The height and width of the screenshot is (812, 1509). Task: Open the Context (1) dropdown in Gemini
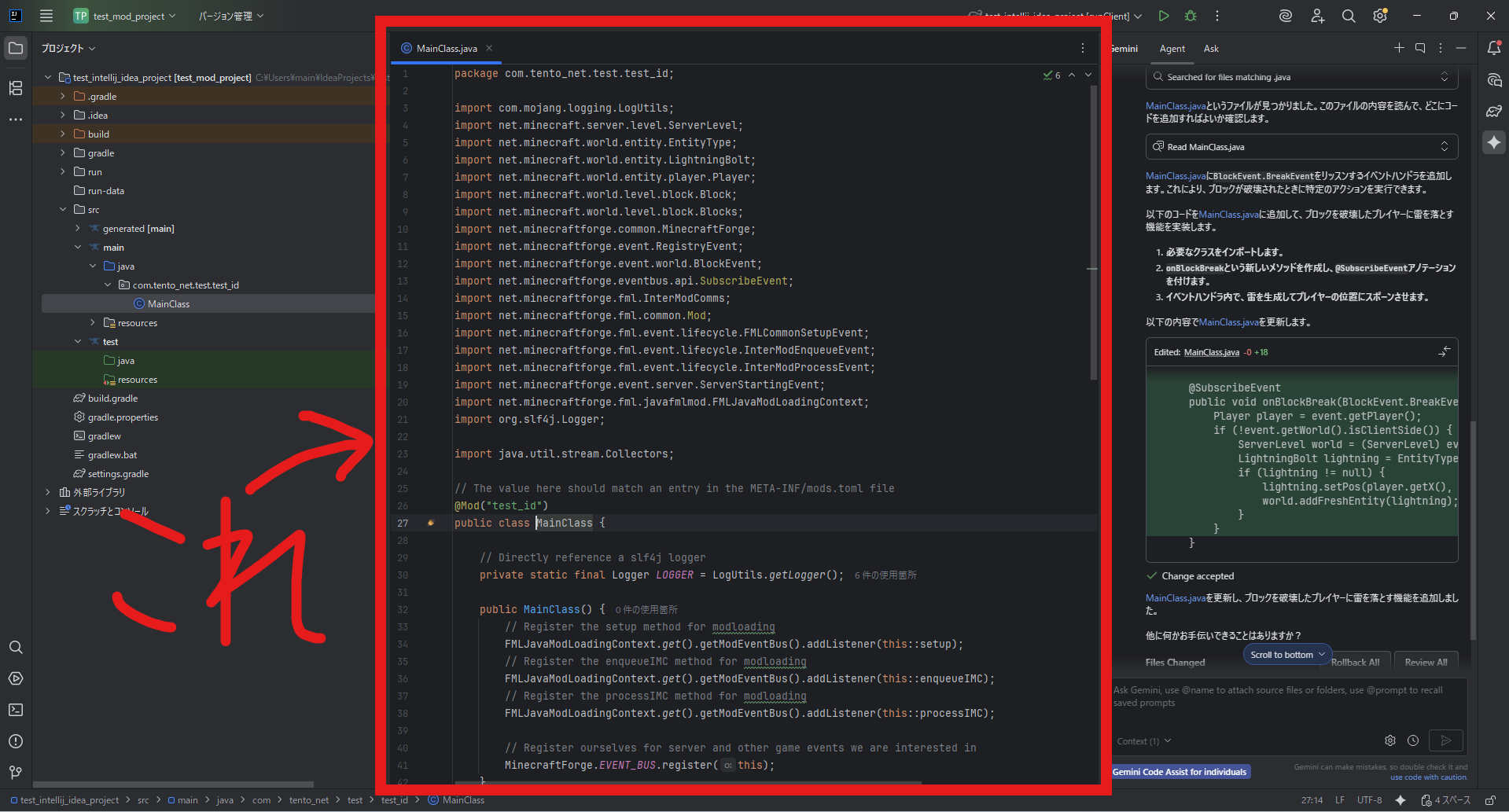click(x=1143, y=741)
